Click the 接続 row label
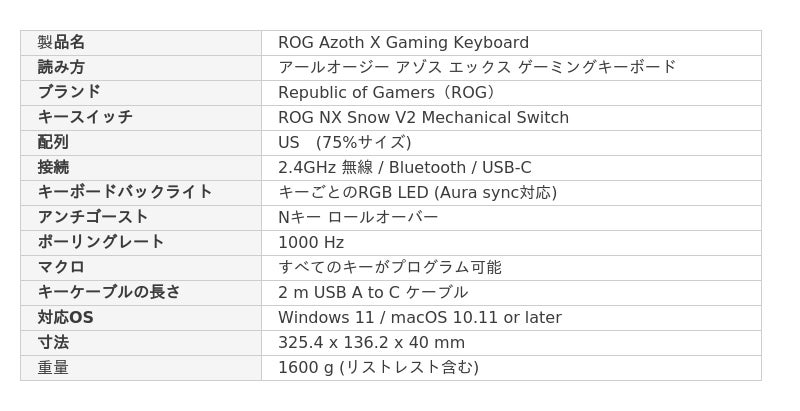This screenshot has height=411, width=800. 53,168
